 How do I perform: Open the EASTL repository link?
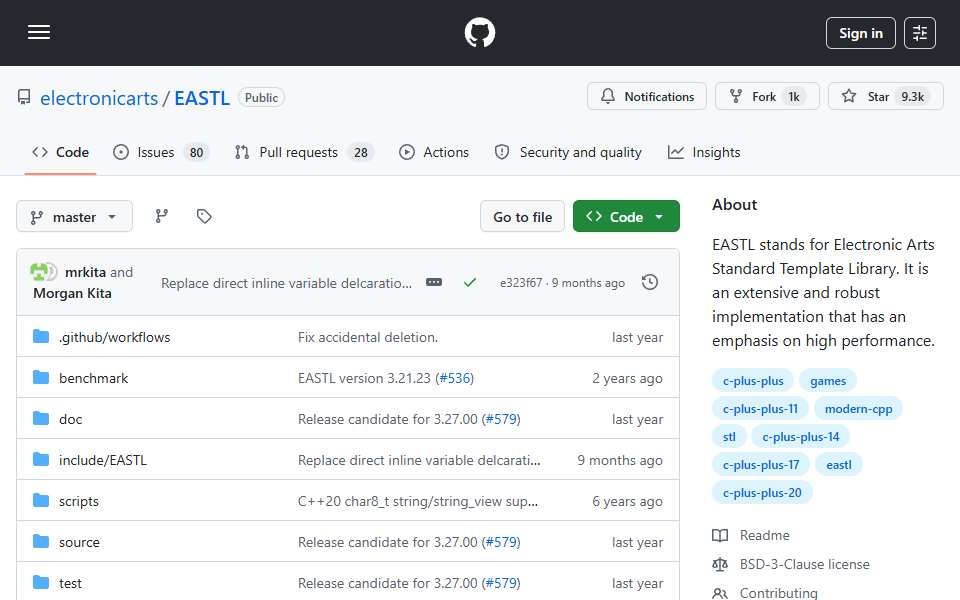(x=201, y=98)
